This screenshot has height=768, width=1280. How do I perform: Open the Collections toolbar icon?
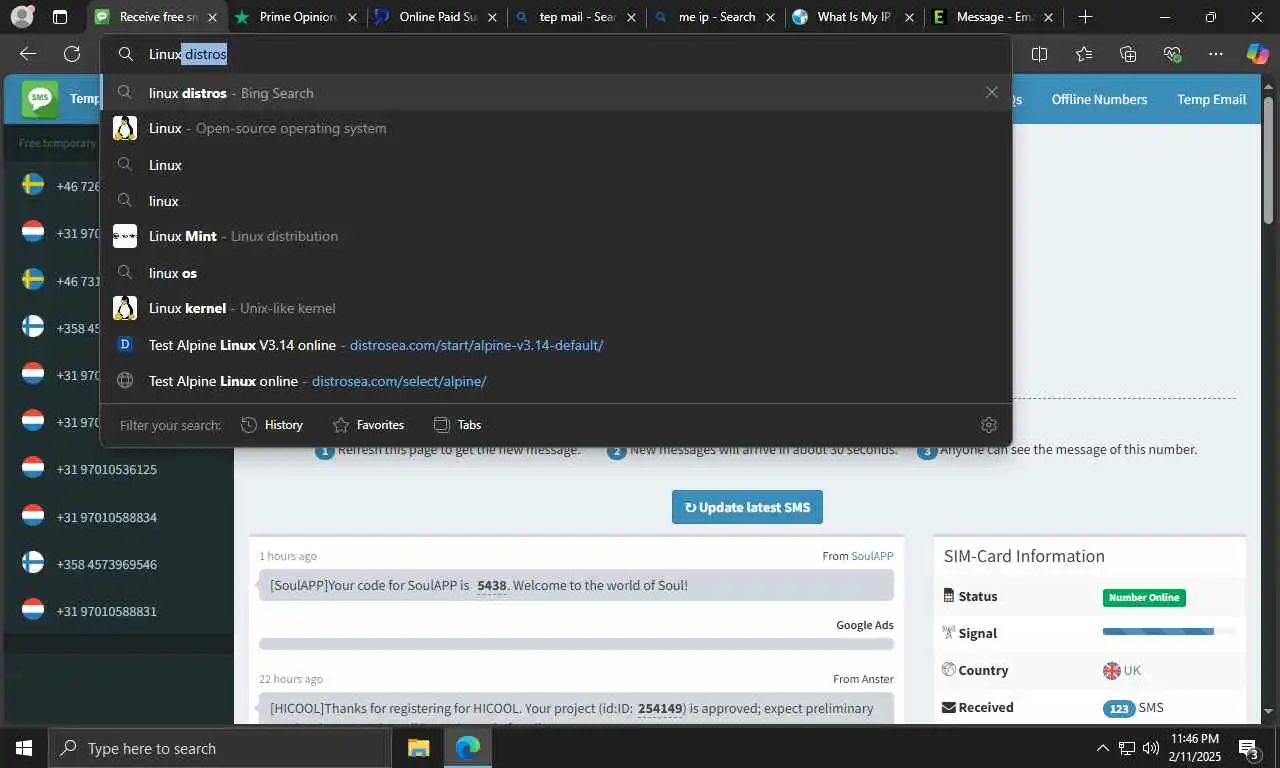pos(1128,54)
